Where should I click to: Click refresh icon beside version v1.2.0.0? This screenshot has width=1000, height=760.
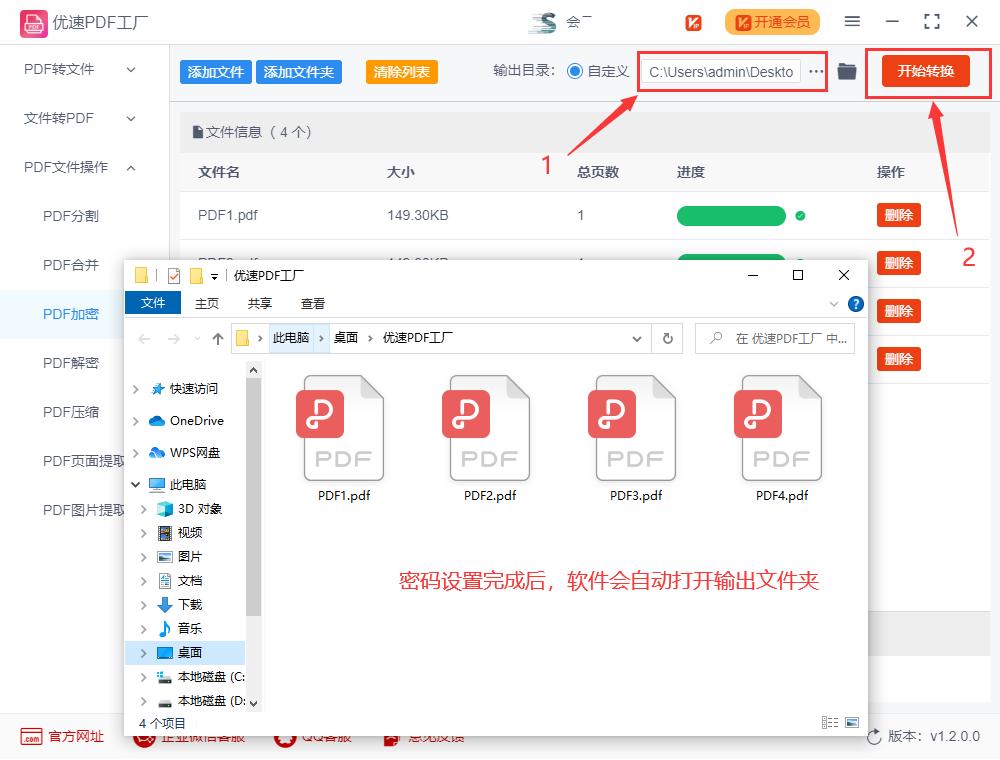tap(876, 737)
